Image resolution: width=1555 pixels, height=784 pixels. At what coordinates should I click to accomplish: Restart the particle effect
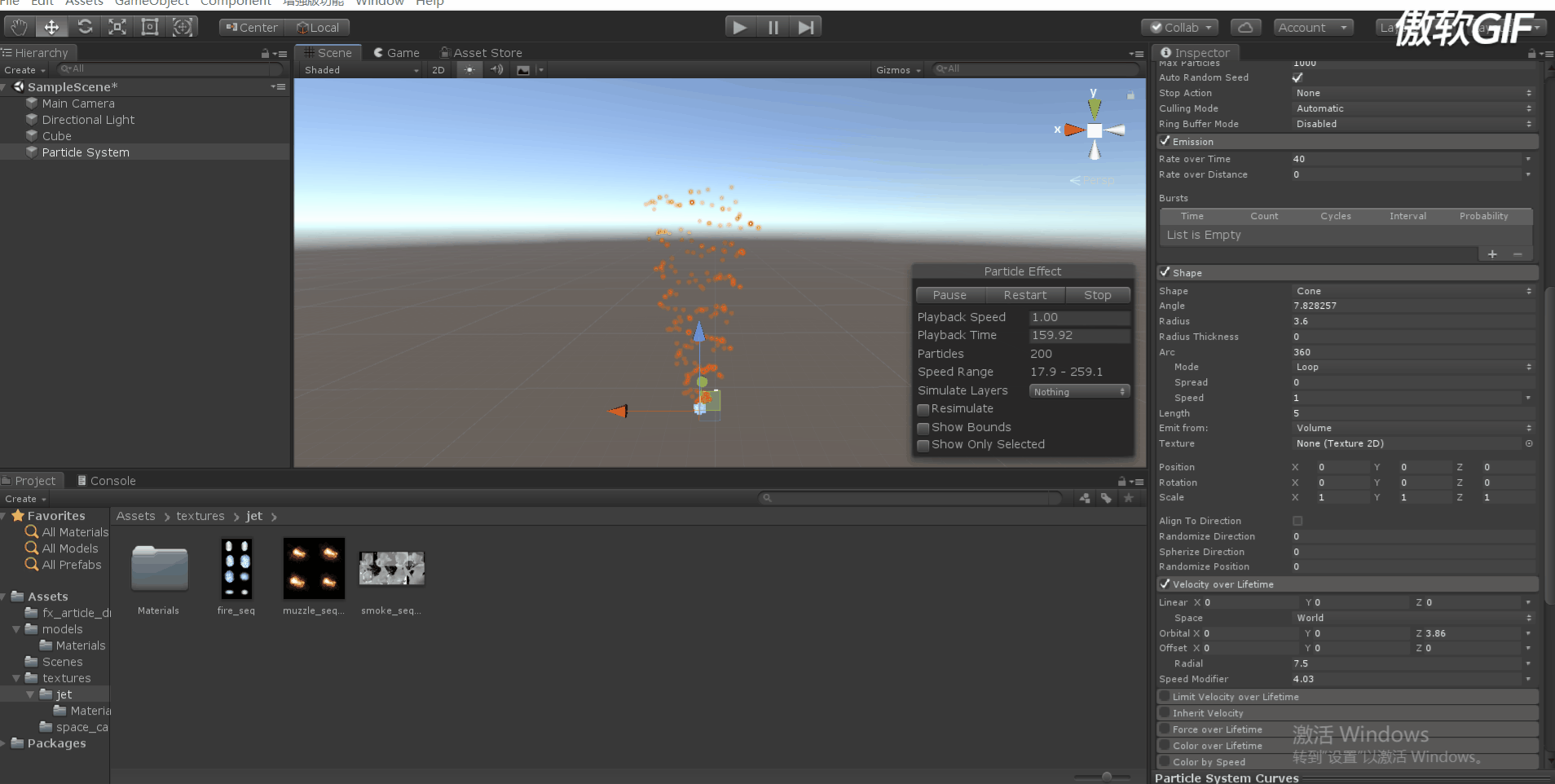coord(1025,295)
